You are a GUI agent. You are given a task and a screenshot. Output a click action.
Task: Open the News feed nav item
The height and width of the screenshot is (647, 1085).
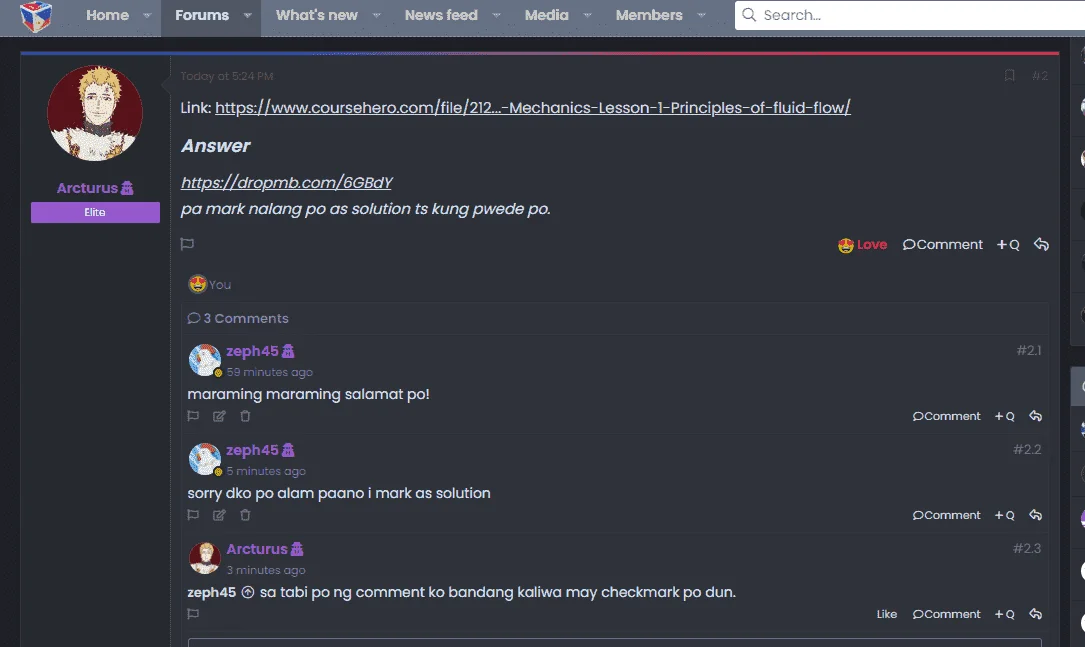[441, 15]
